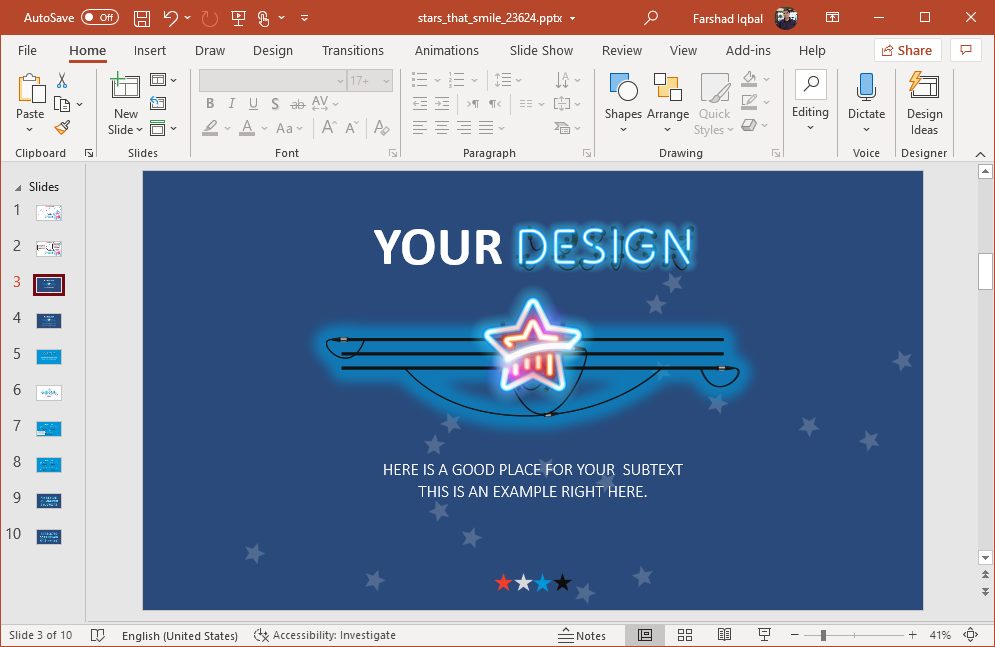Click Fit slide to current window
The height and width of the screenshot is (647, 995).
click(970, 635)
